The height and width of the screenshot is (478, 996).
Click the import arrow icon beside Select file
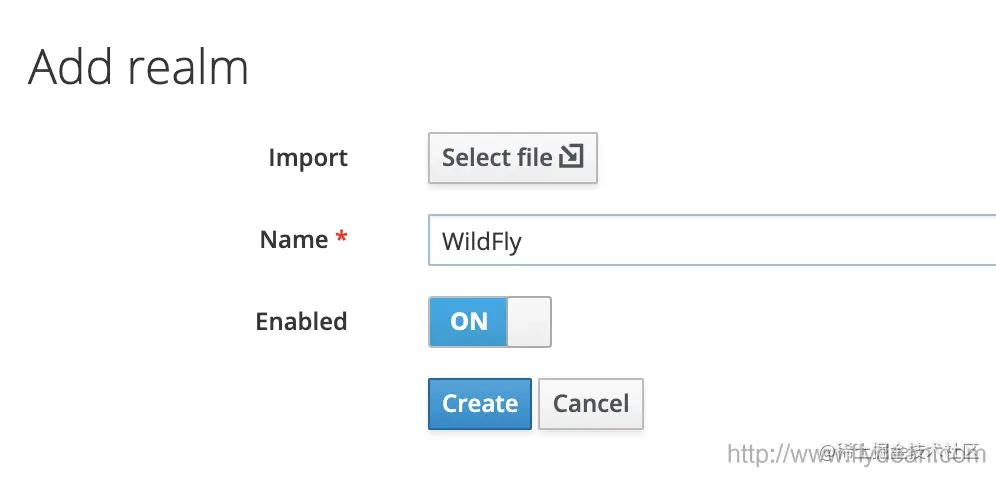coord(571,157)
